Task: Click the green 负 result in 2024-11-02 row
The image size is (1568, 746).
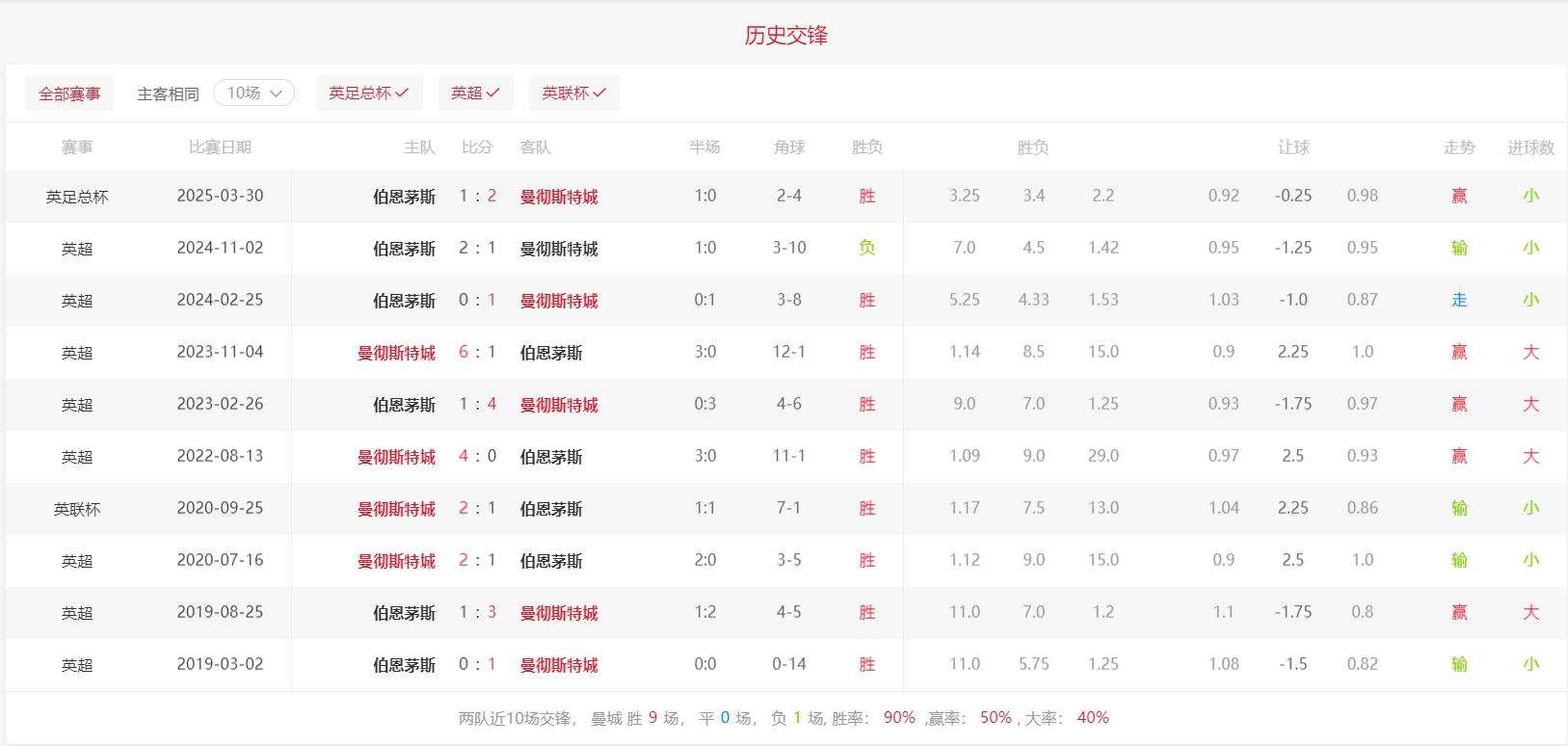Action: (866, 249)
